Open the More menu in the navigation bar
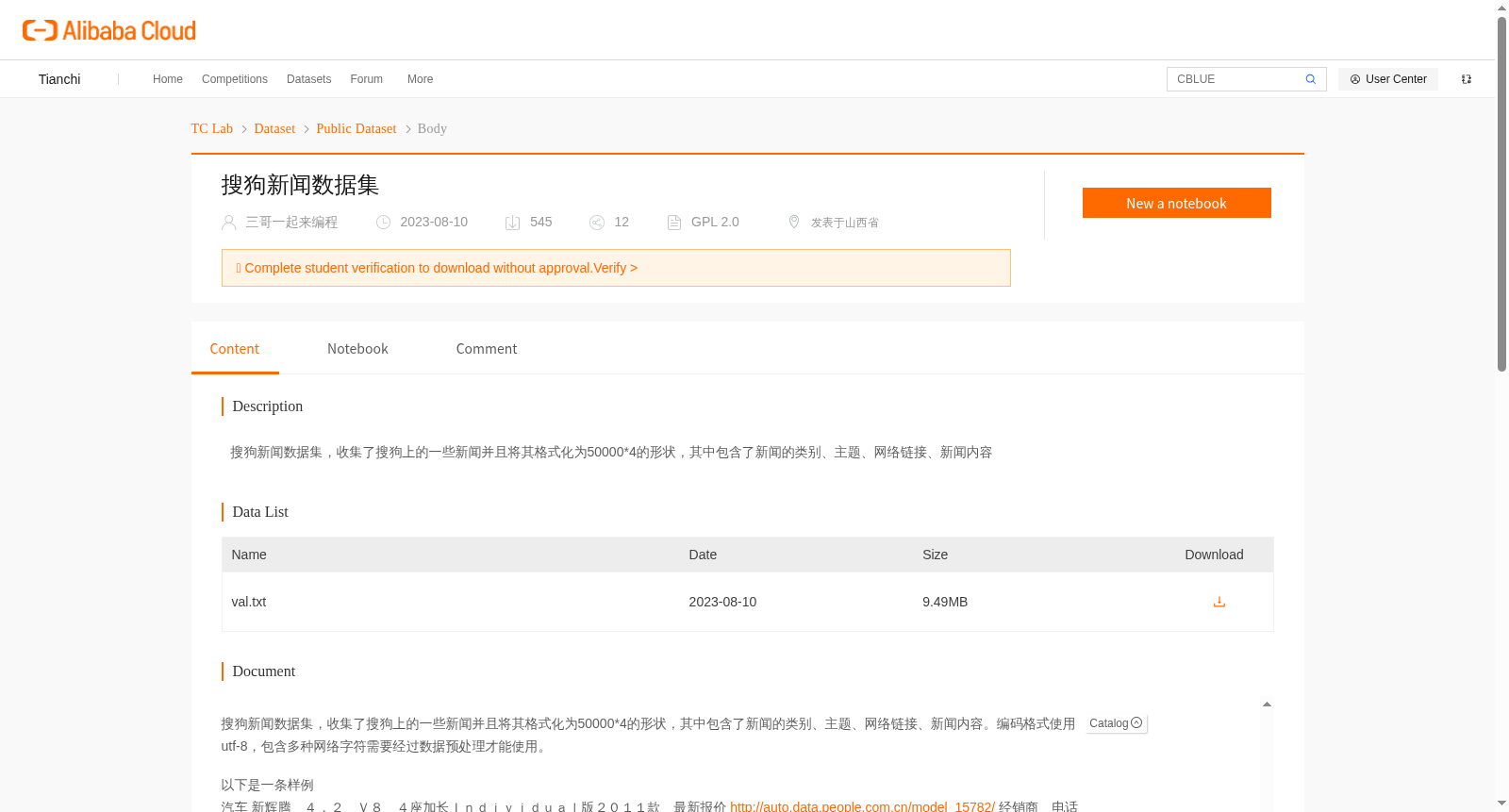Viewport: 1509px width, 812px height. [420, 79]
